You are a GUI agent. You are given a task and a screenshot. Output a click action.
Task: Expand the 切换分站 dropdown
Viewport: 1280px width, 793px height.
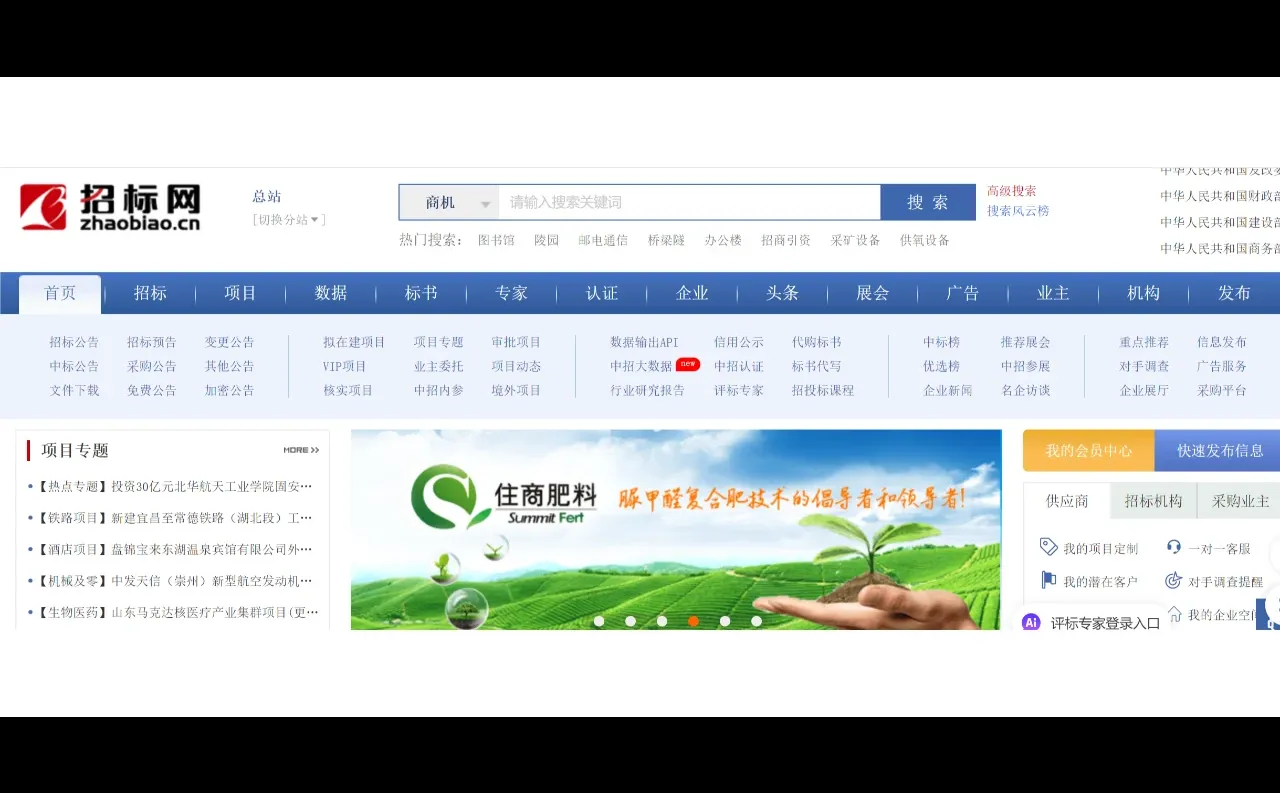[x=286, y=219]
